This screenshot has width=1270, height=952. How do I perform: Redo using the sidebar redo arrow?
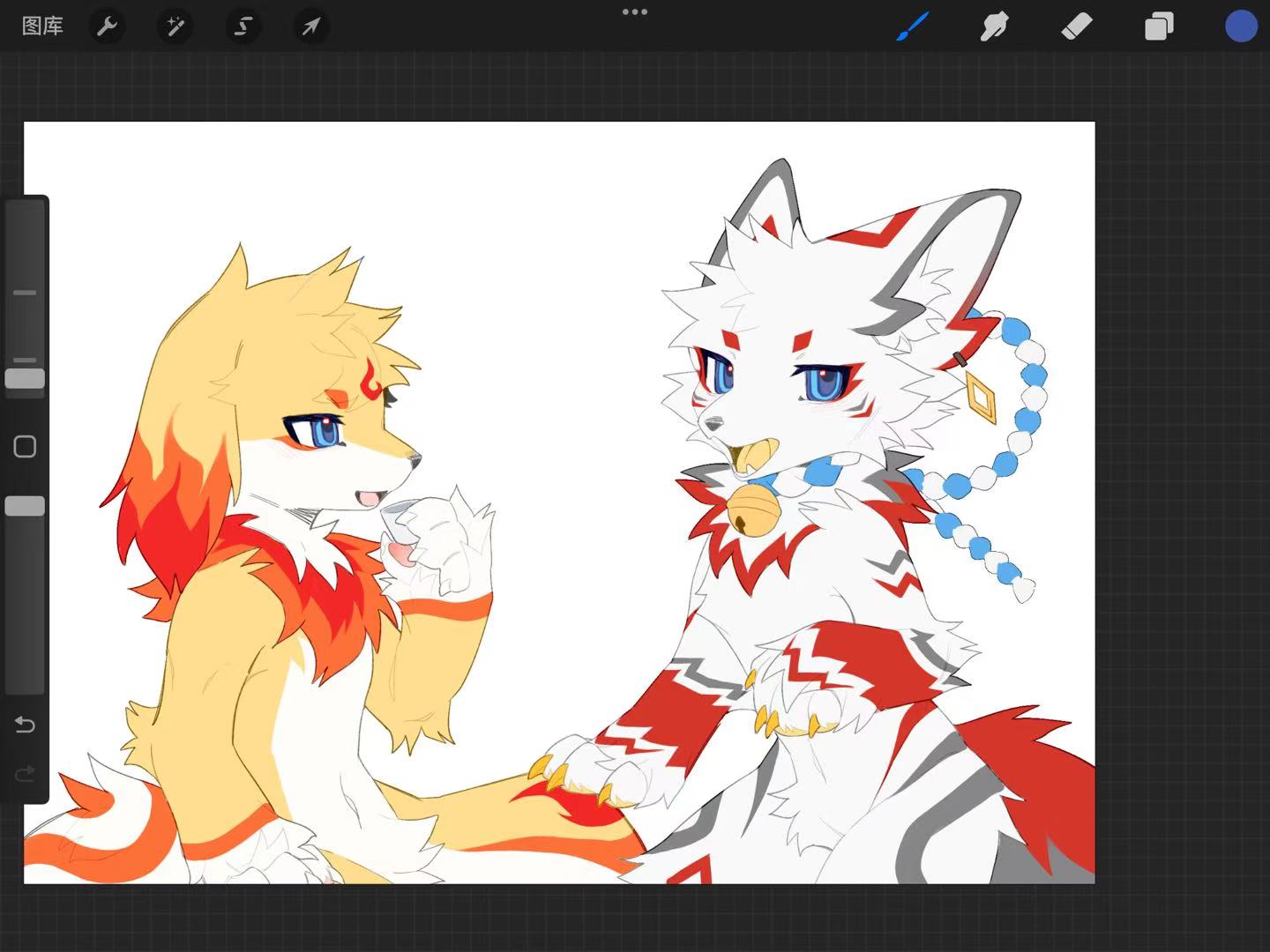pos(25,774)
